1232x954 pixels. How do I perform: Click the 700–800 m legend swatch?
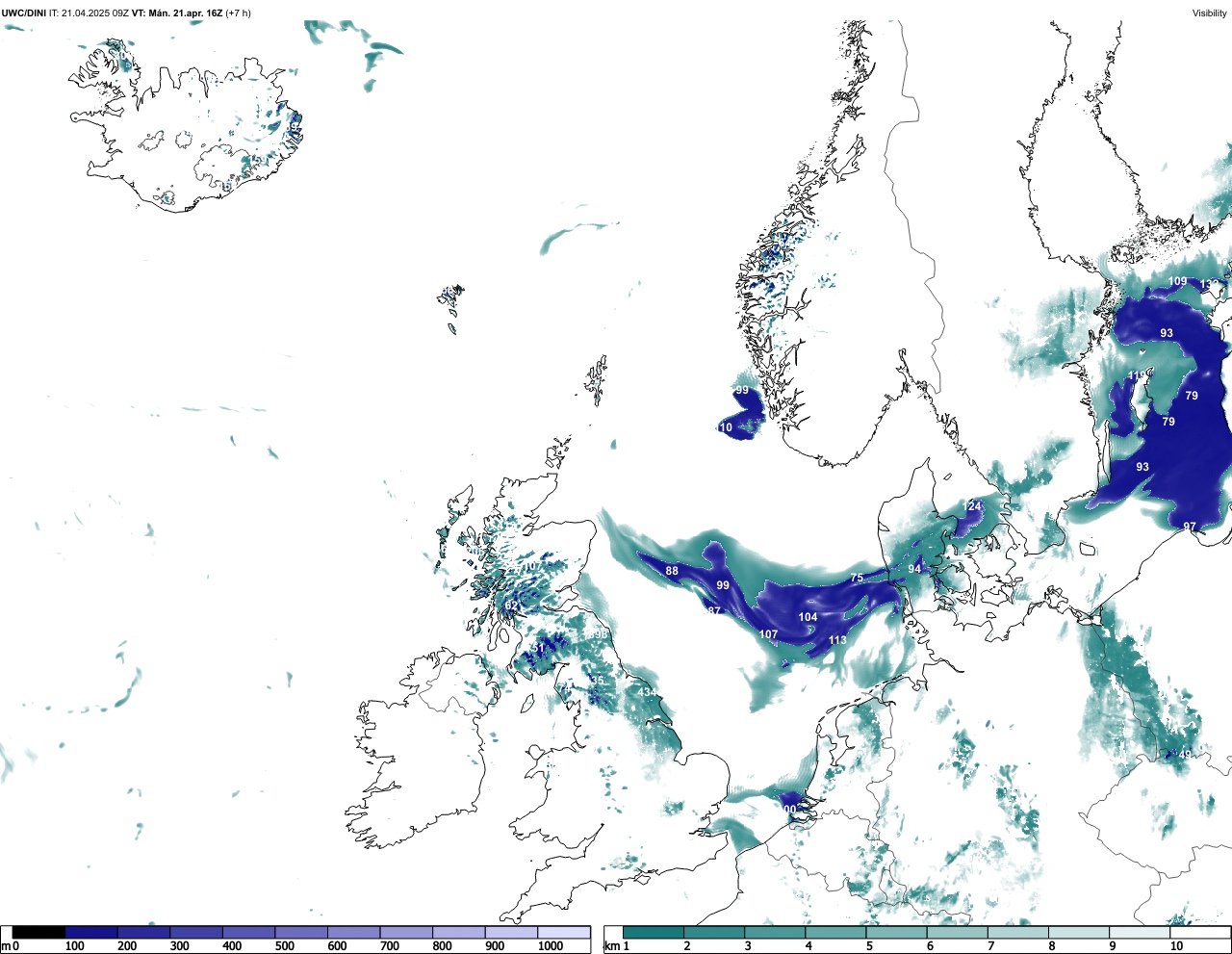pos(406,932)
